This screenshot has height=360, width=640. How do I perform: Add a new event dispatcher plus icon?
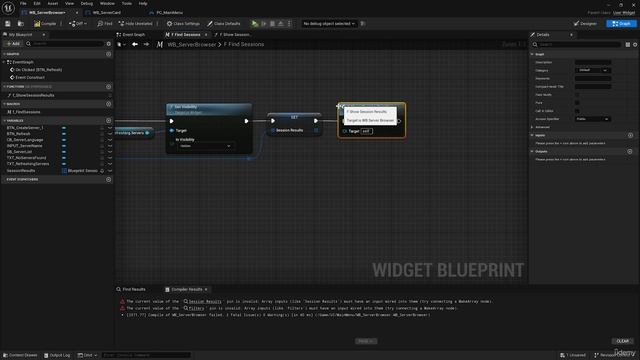[109, 179]
